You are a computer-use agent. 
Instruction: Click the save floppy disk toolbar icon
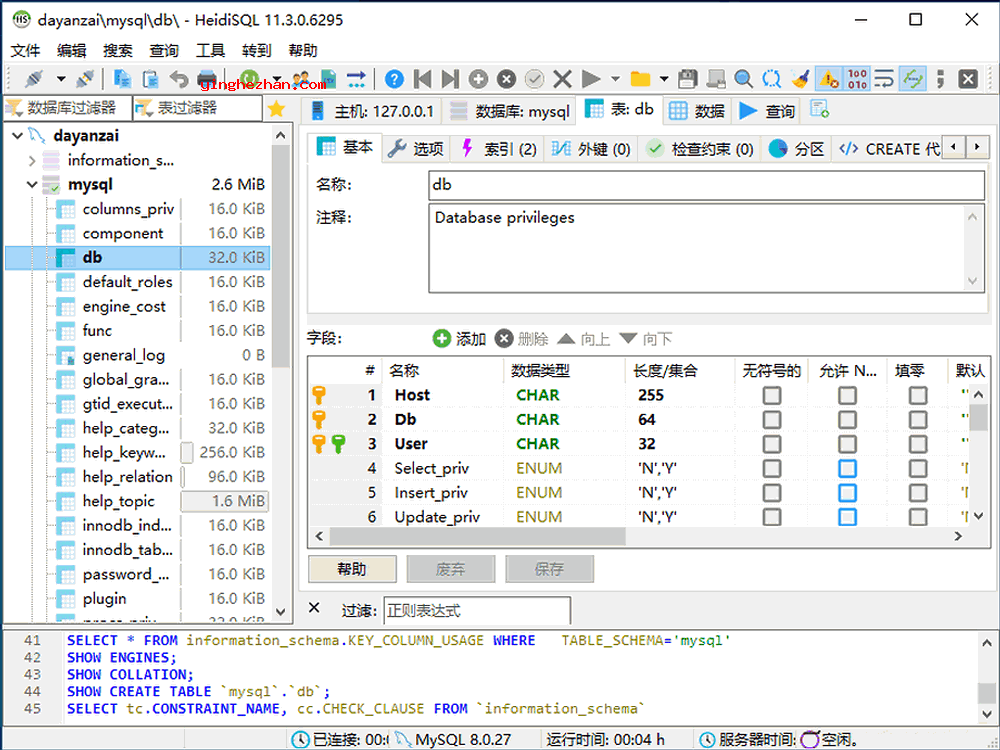pyautogui.click(x=687, y=79)
